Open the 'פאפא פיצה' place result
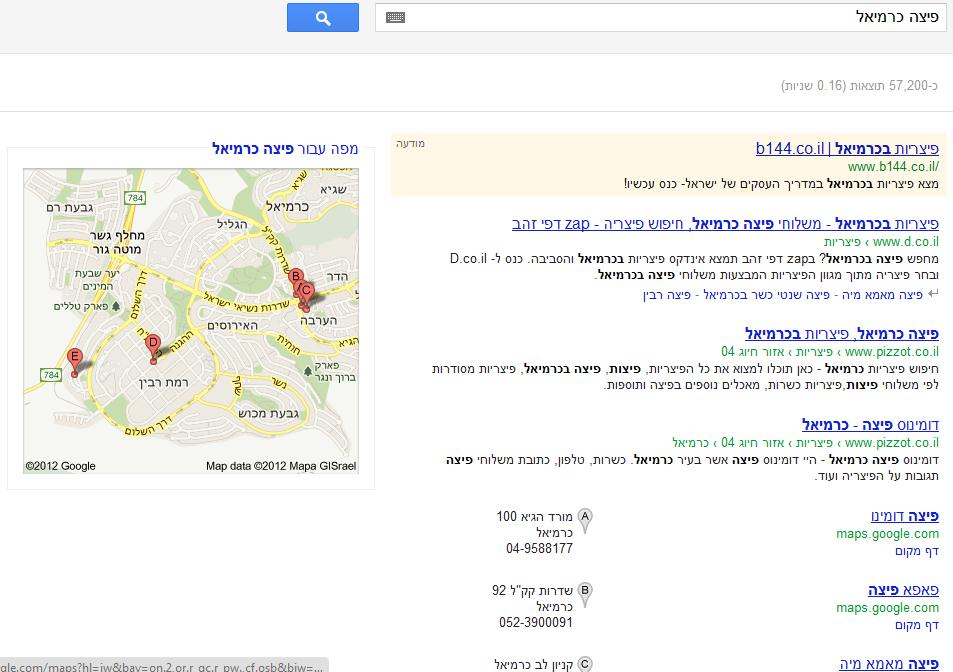Viewport: 953px width, 672px height. tap(904, 590)
